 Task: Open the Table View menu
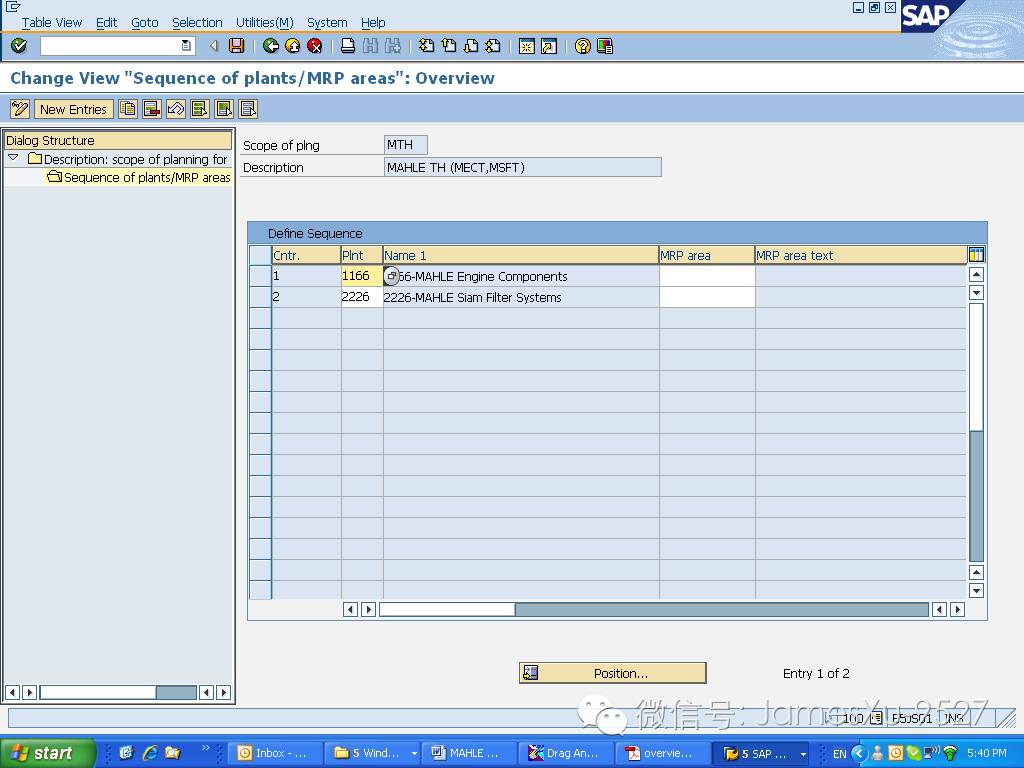[52, 22]
